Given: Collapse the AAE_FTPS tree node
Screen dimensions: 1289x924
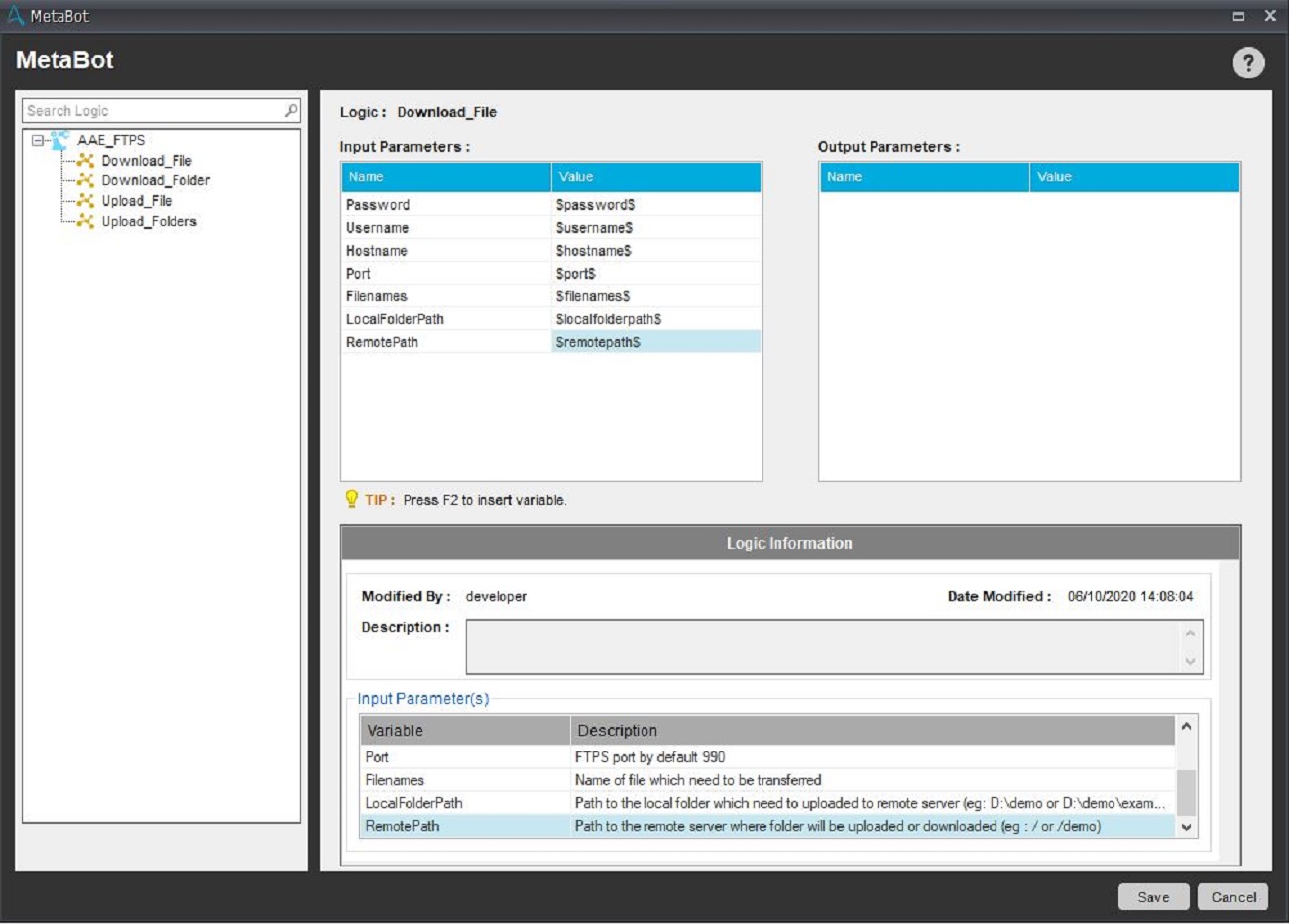Looking at the screenshot, I should 38,140.
